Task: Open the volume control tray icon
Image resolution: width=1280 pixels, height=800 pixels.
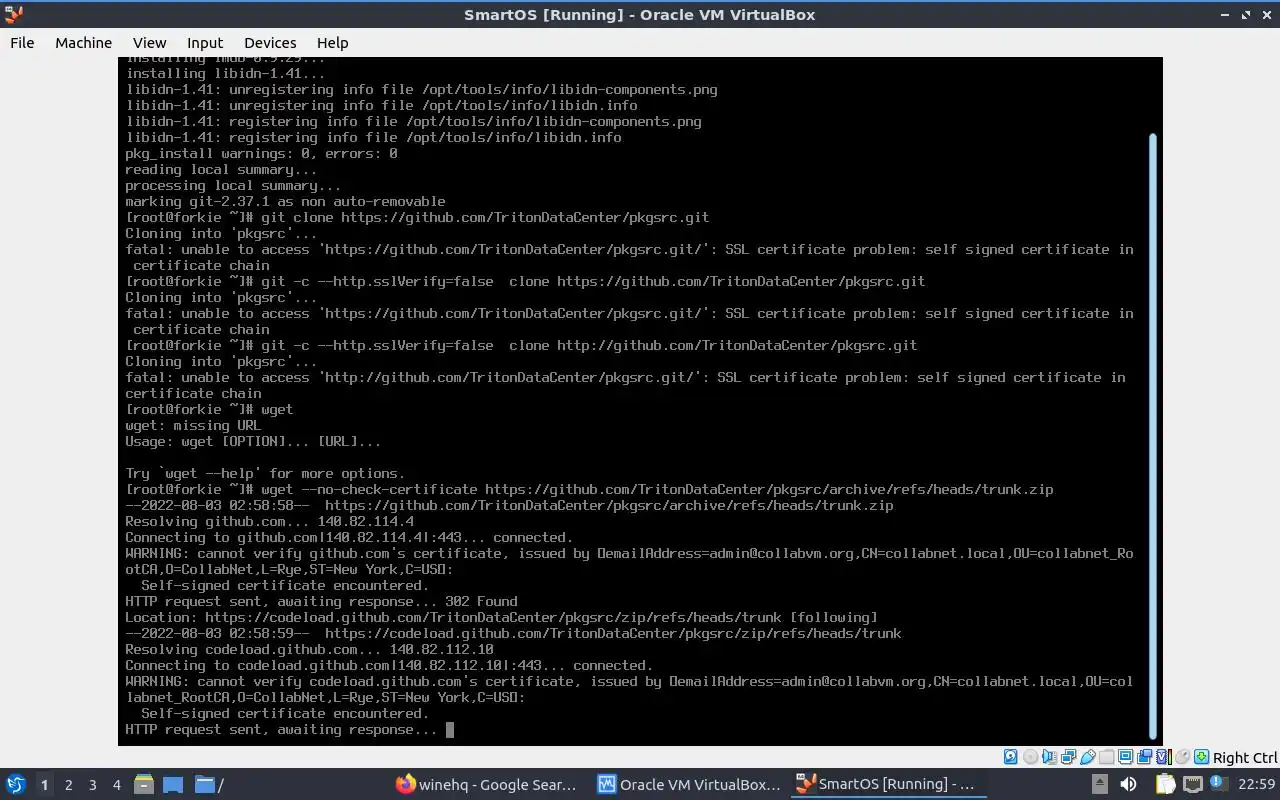Action: click(1129, 784)
